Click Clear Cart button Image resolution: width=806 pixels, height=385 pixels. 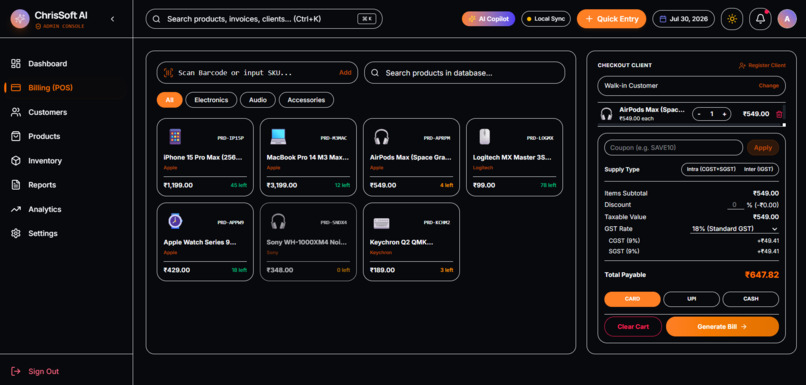tap(633, 326)
